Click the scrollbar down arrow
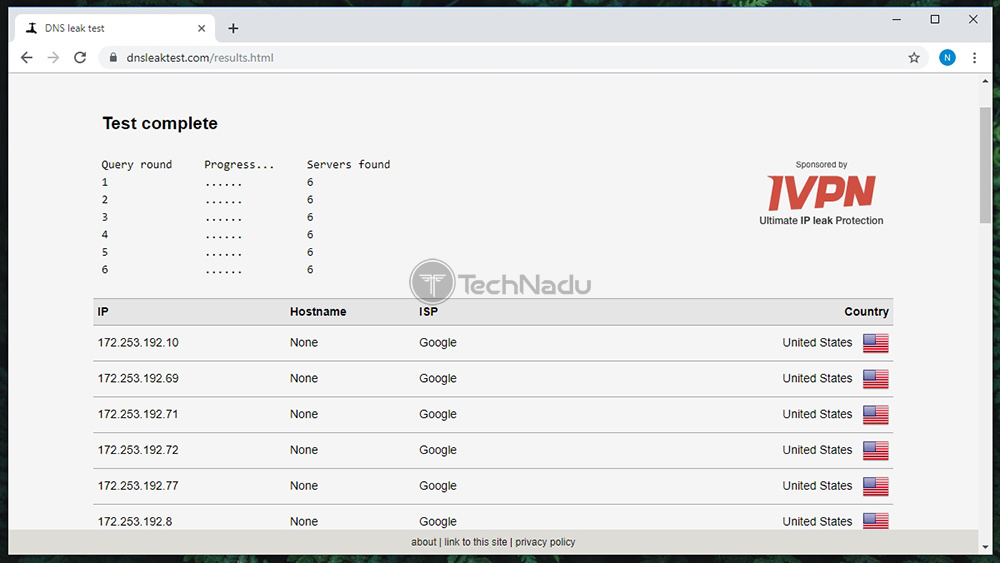 pos(985,547)
